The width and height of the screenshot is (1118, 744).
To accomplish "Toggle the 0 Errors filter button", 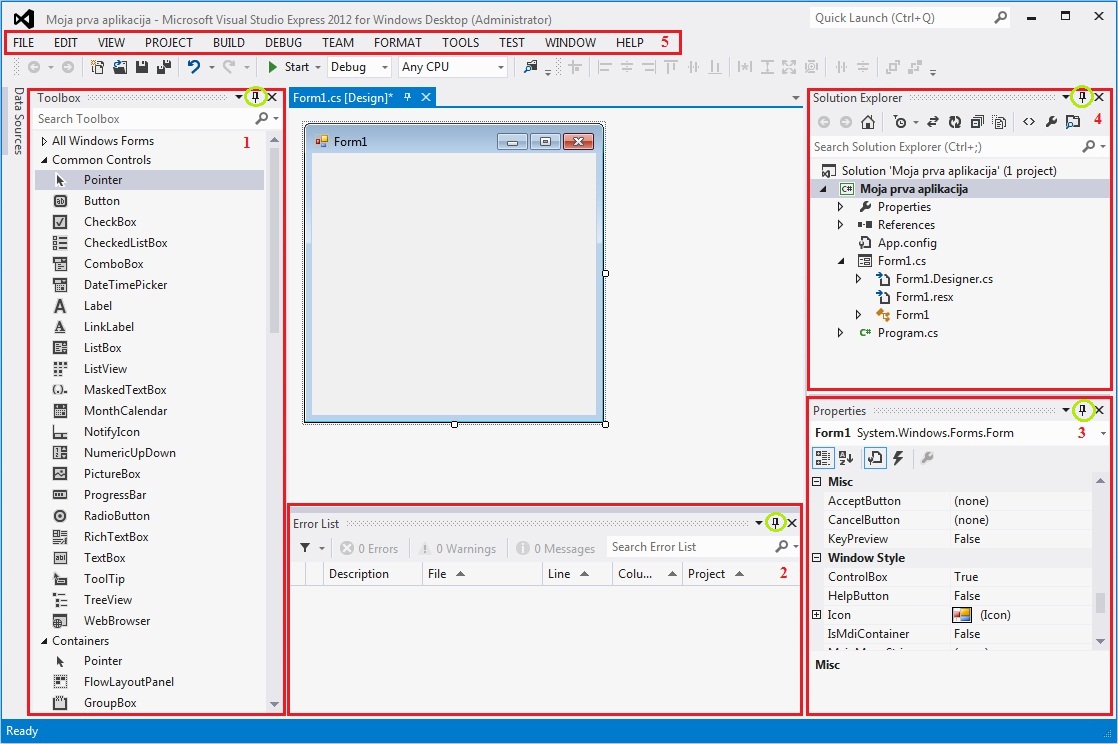I will (369, 548).
